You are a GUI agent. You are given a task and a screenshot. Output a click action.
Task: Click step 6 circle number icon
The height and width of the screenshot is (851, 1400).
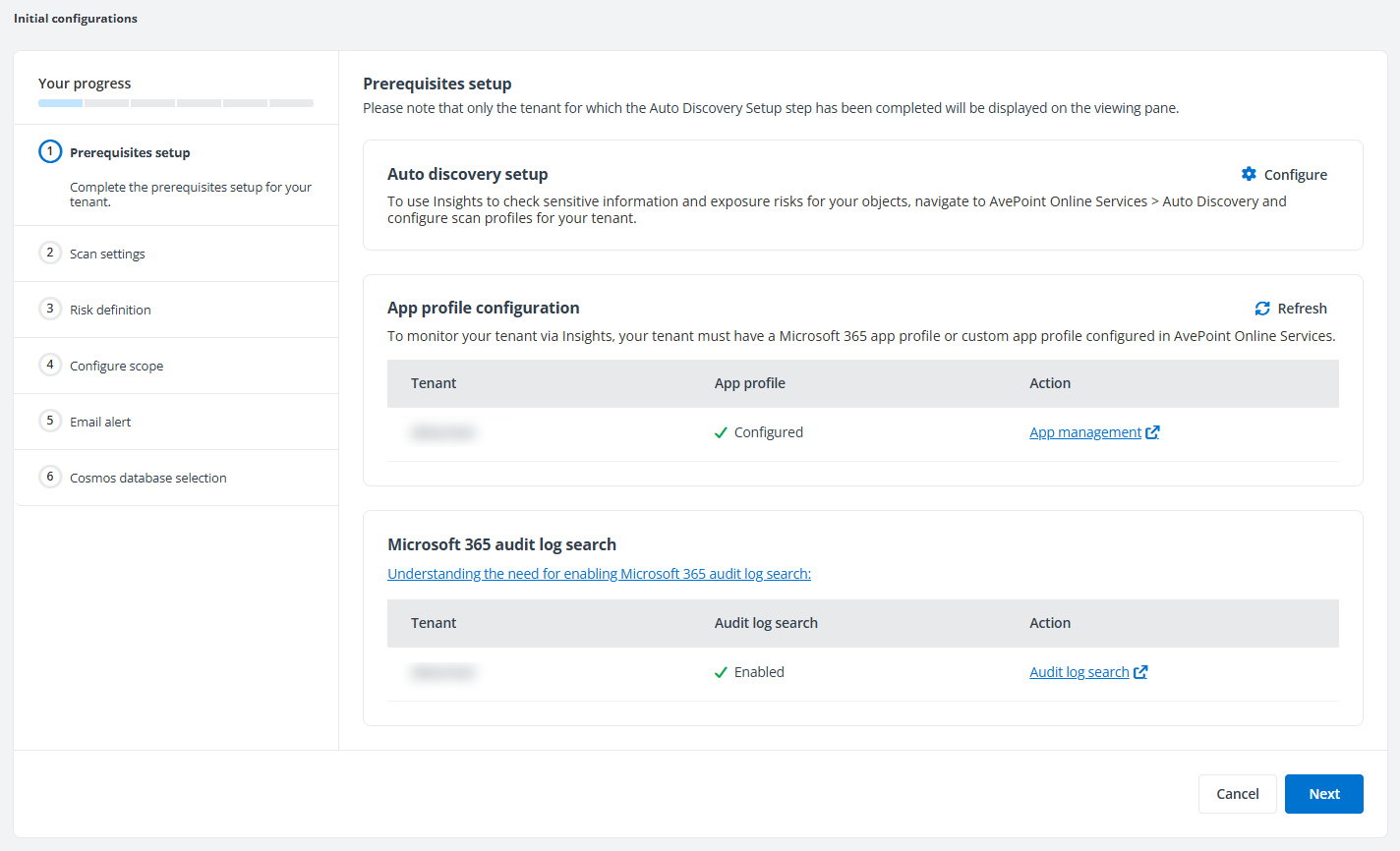[x=50, y=477]
